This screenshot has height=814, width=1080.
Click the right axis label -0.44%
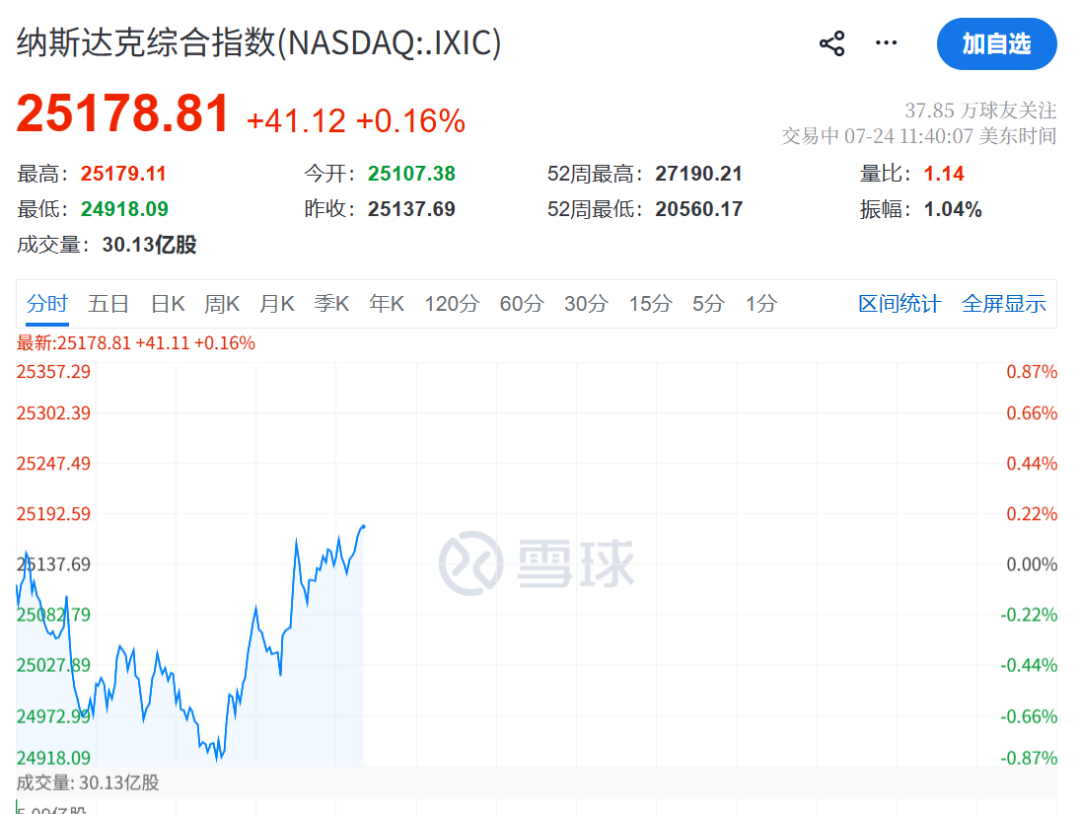(1029, 665)
